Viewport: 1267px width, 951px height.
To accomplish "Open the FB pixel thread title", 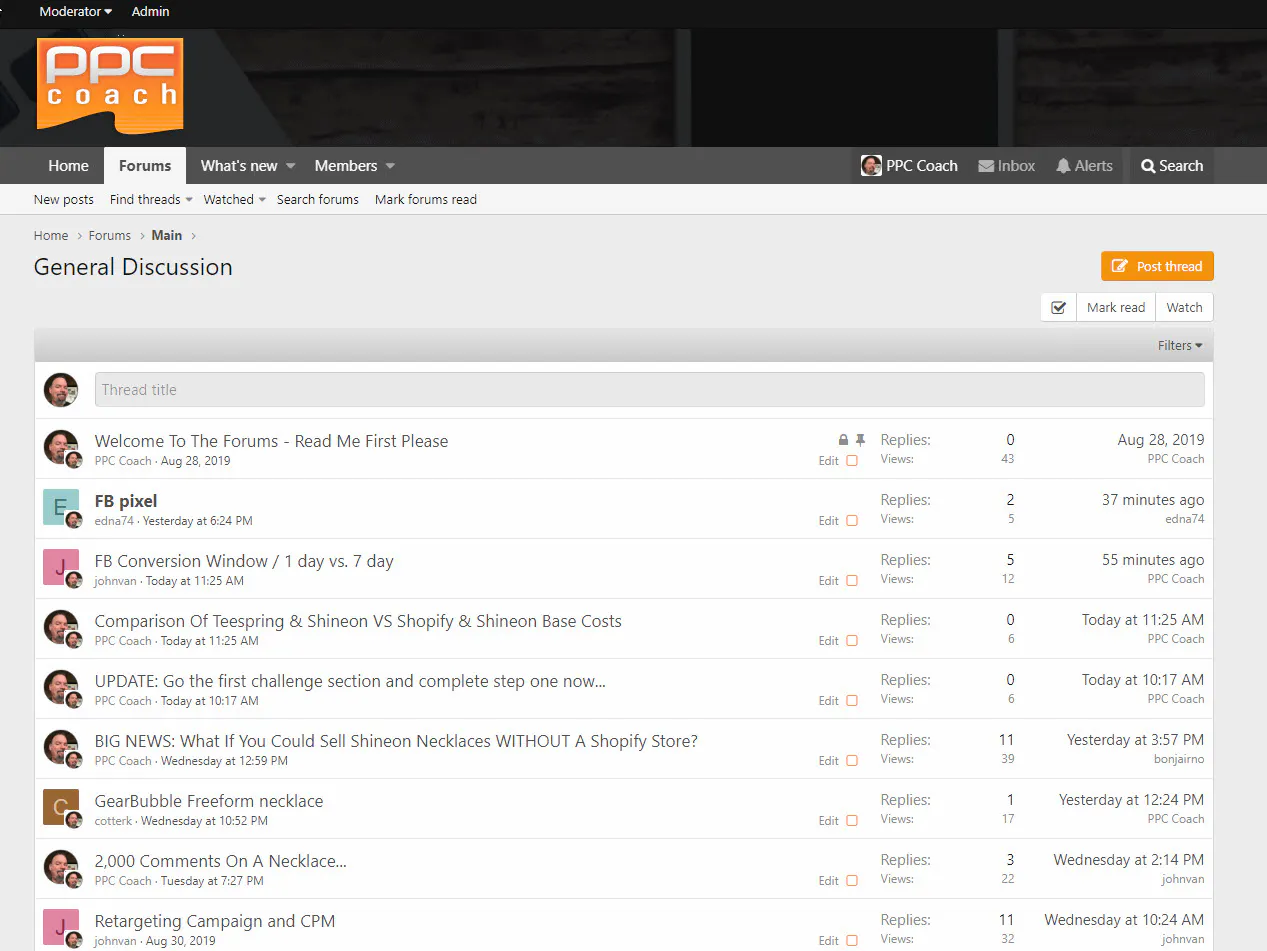I will point(126,501).
